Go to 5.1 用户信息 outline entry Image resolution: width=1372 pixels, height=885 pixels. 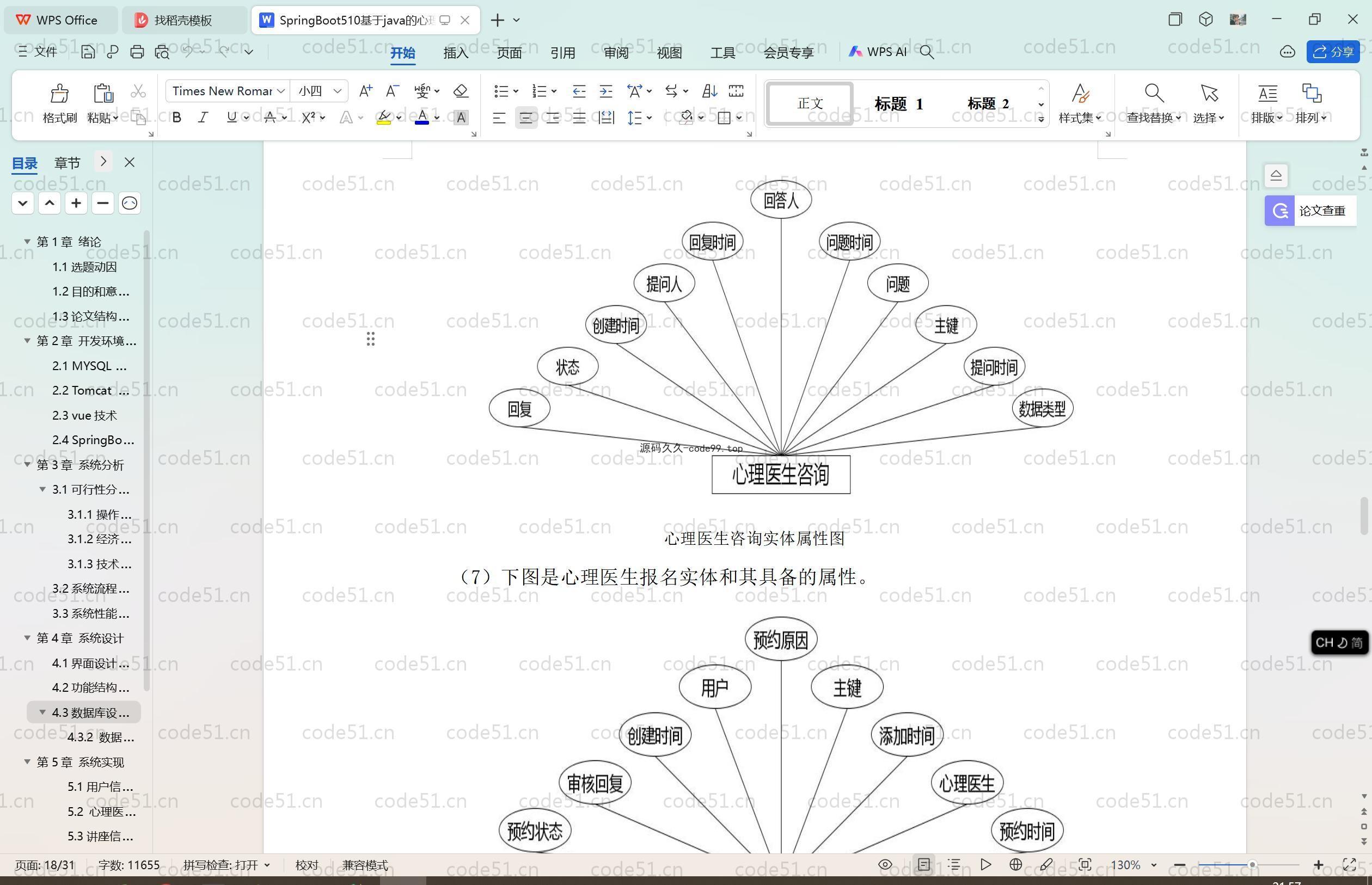point(101,786)
